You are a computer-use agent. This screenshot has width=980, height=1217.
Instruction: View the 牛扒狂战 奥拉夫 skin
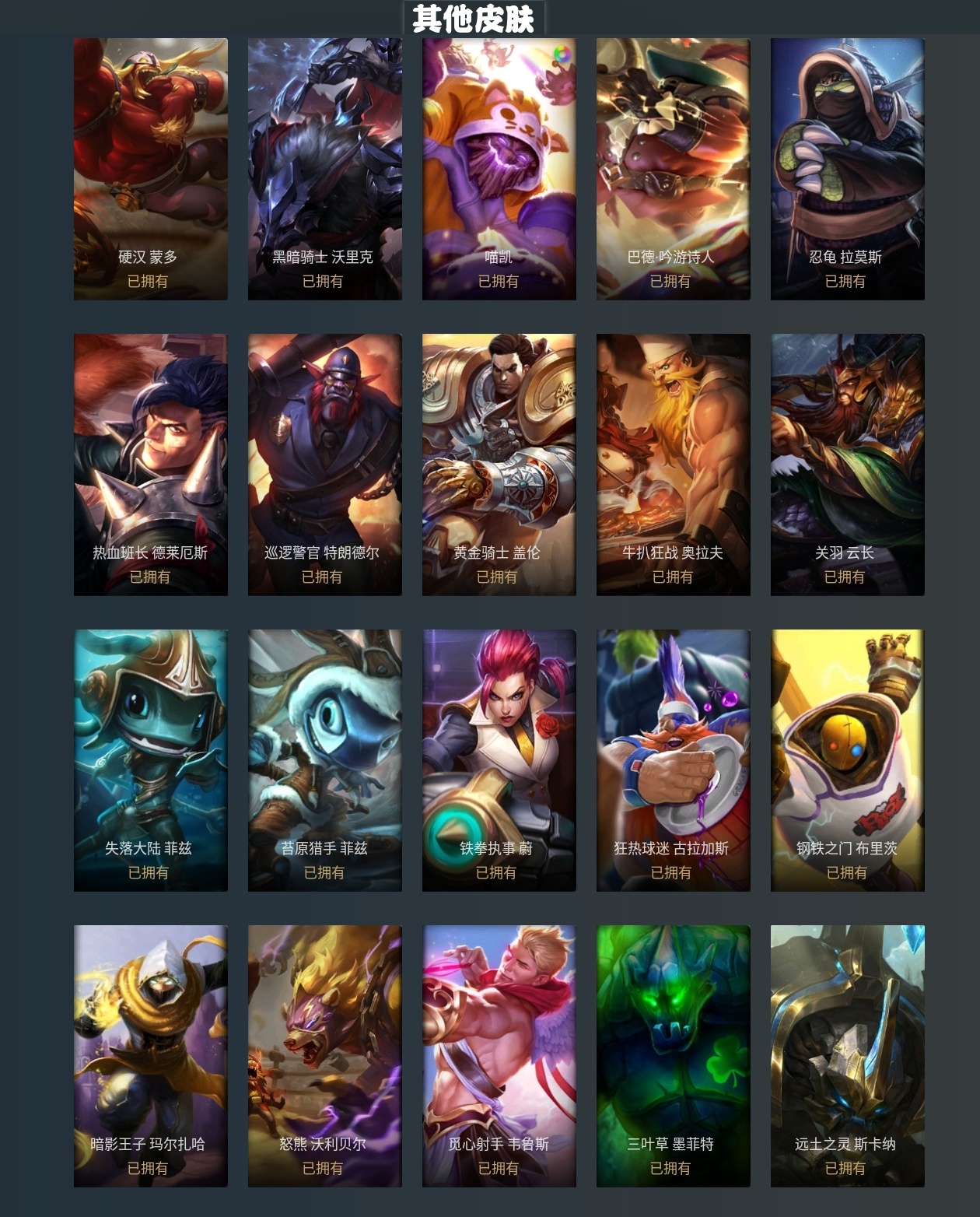click(x=674, y=465)
